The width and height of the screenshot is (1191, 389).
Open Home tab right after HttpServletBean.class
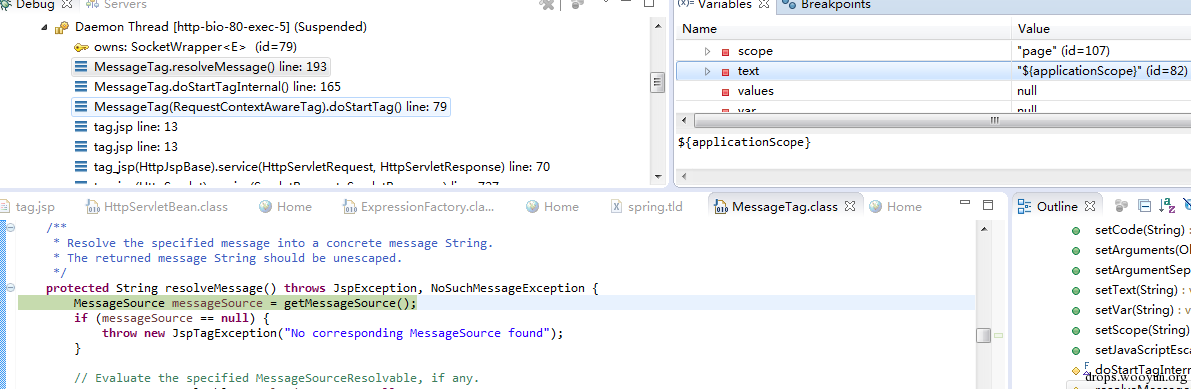(x=285, y=207)
